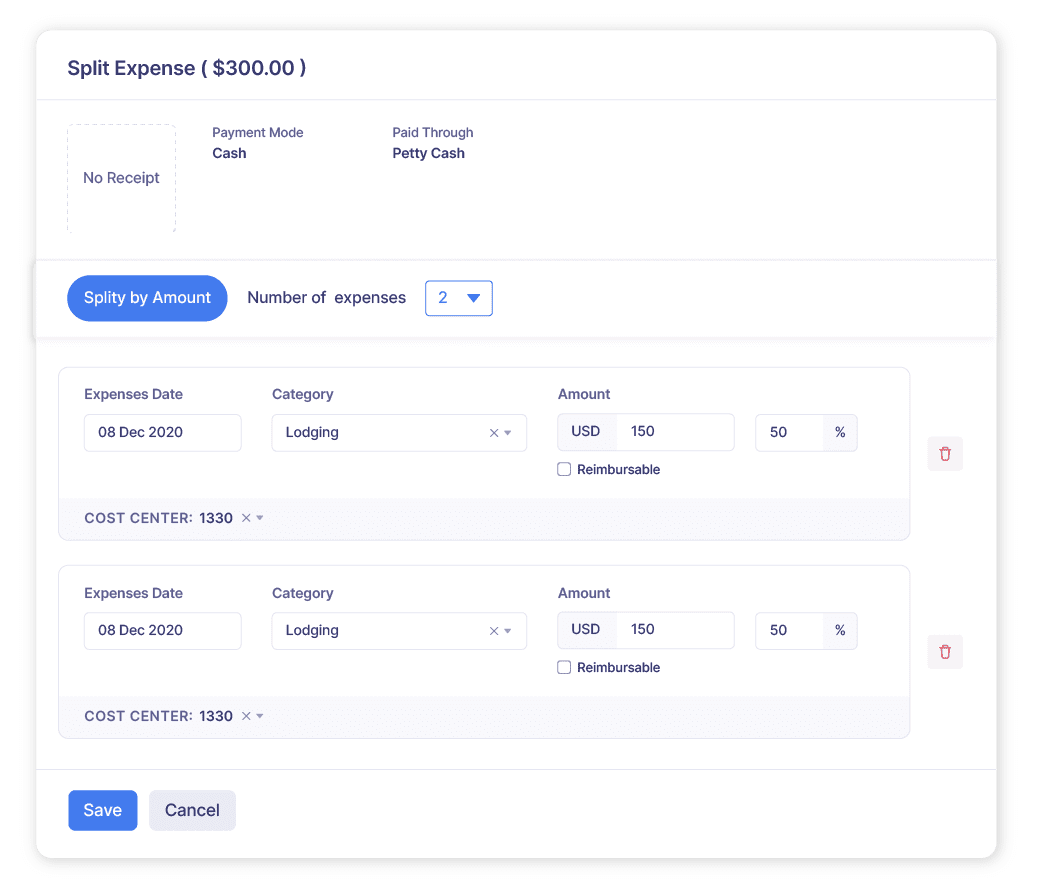Enable Reimbursable for the second expense
This screenshot has height=892, width=1037.
tap(564, 667)
